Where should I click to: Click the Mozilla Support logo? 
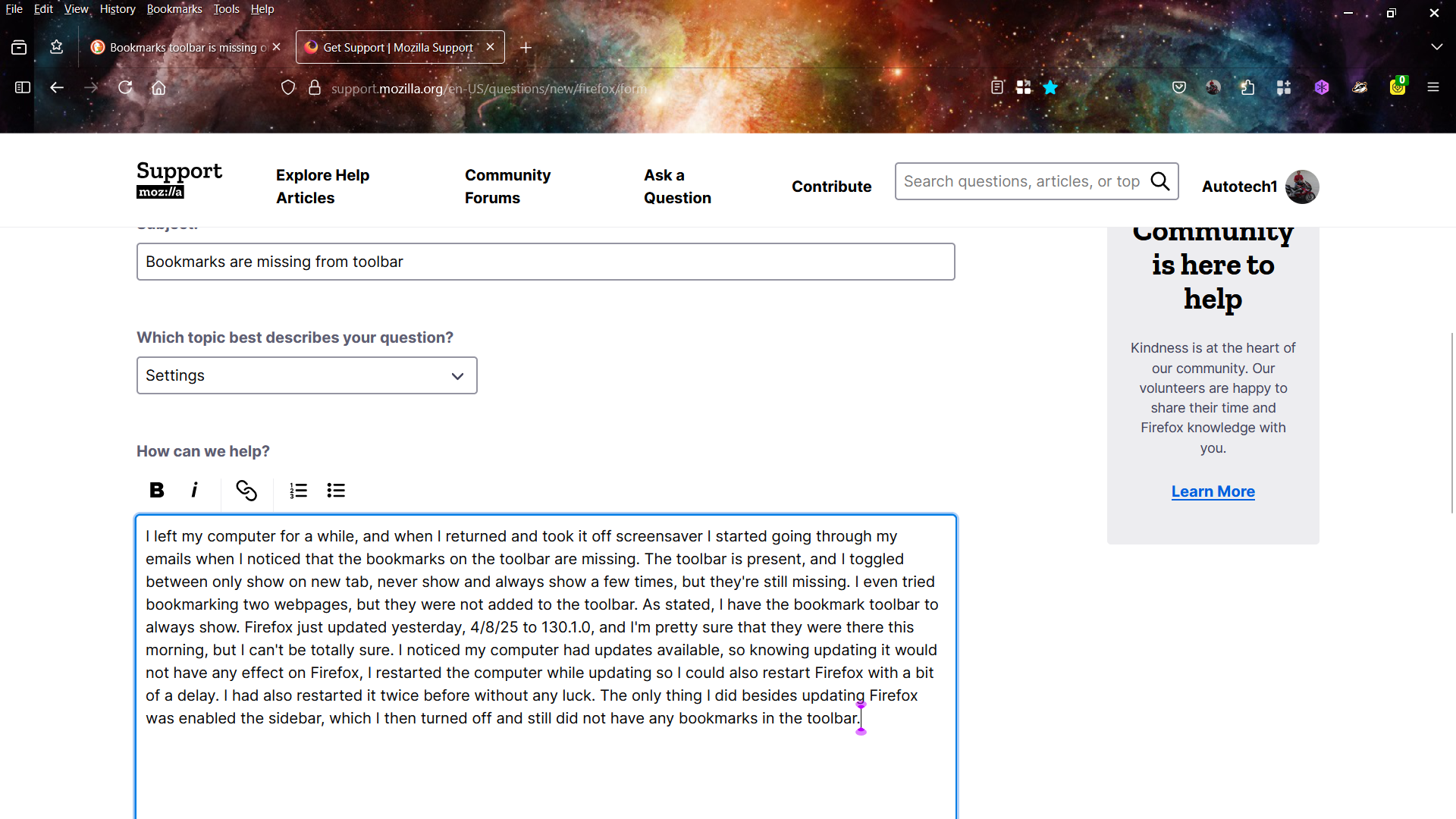point(179,180)
